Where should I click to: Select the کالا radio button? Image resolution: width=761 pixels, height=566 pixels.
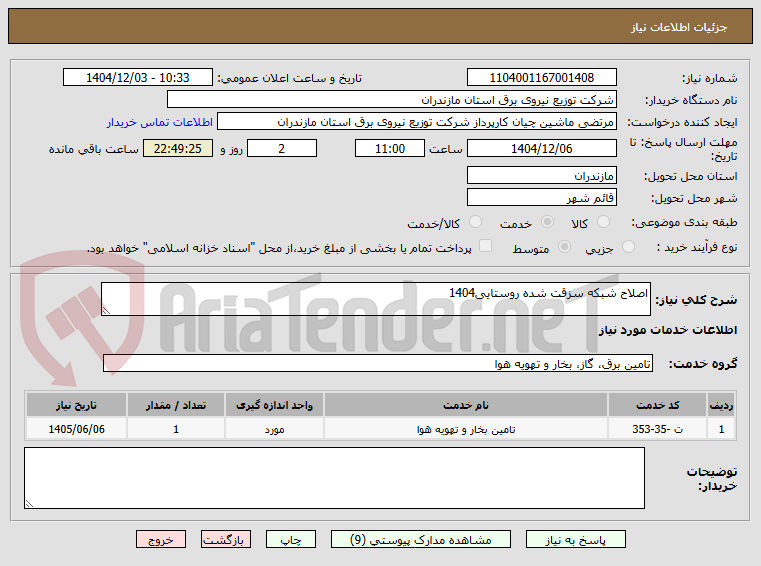pos(603,222)
